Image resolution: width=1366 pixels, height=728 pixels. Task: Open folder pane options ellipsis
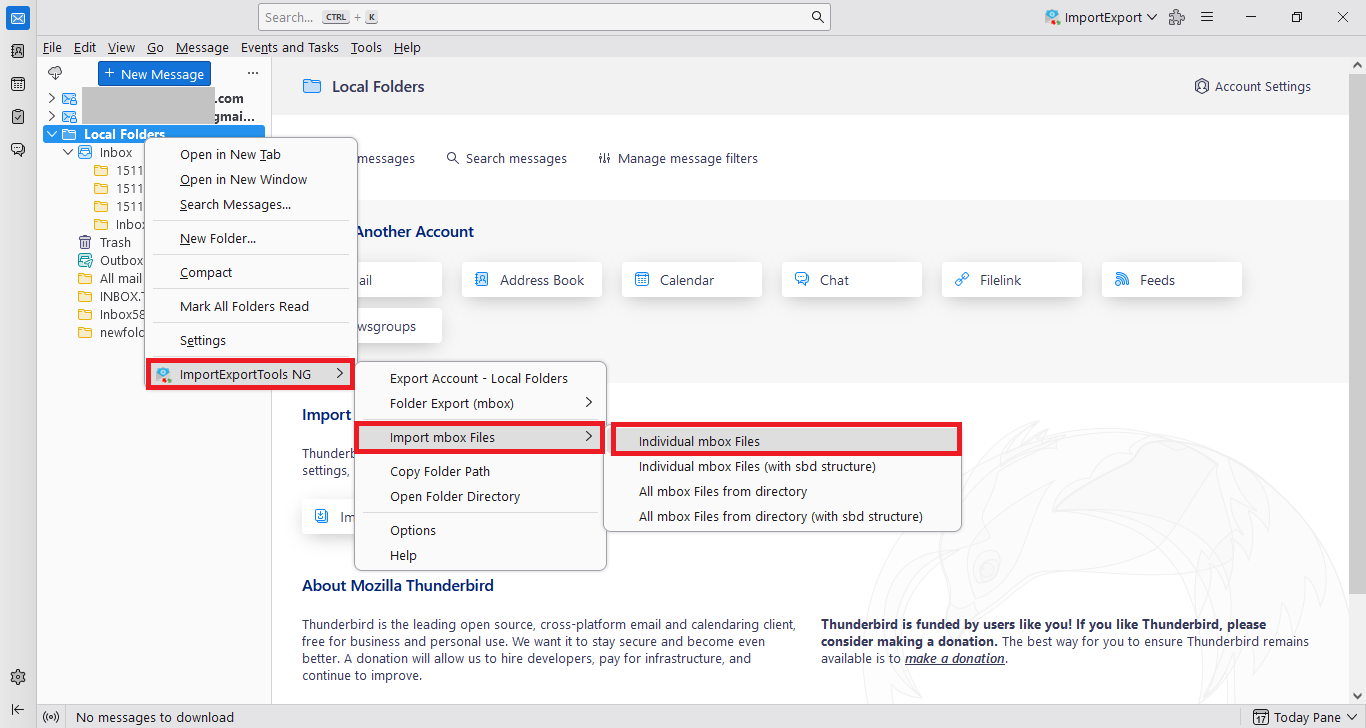[x=253, y=73]
